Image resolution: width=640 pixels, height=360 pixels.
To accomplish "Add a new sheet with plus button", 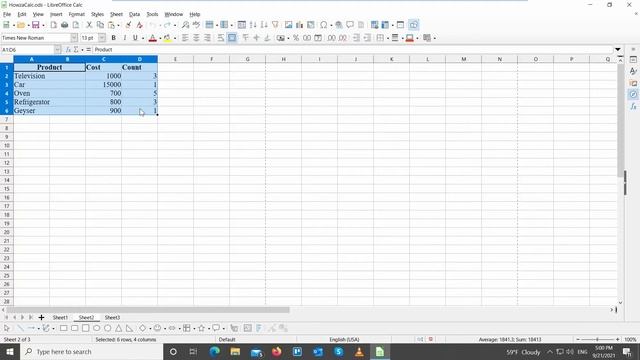I will click(41, 317).
